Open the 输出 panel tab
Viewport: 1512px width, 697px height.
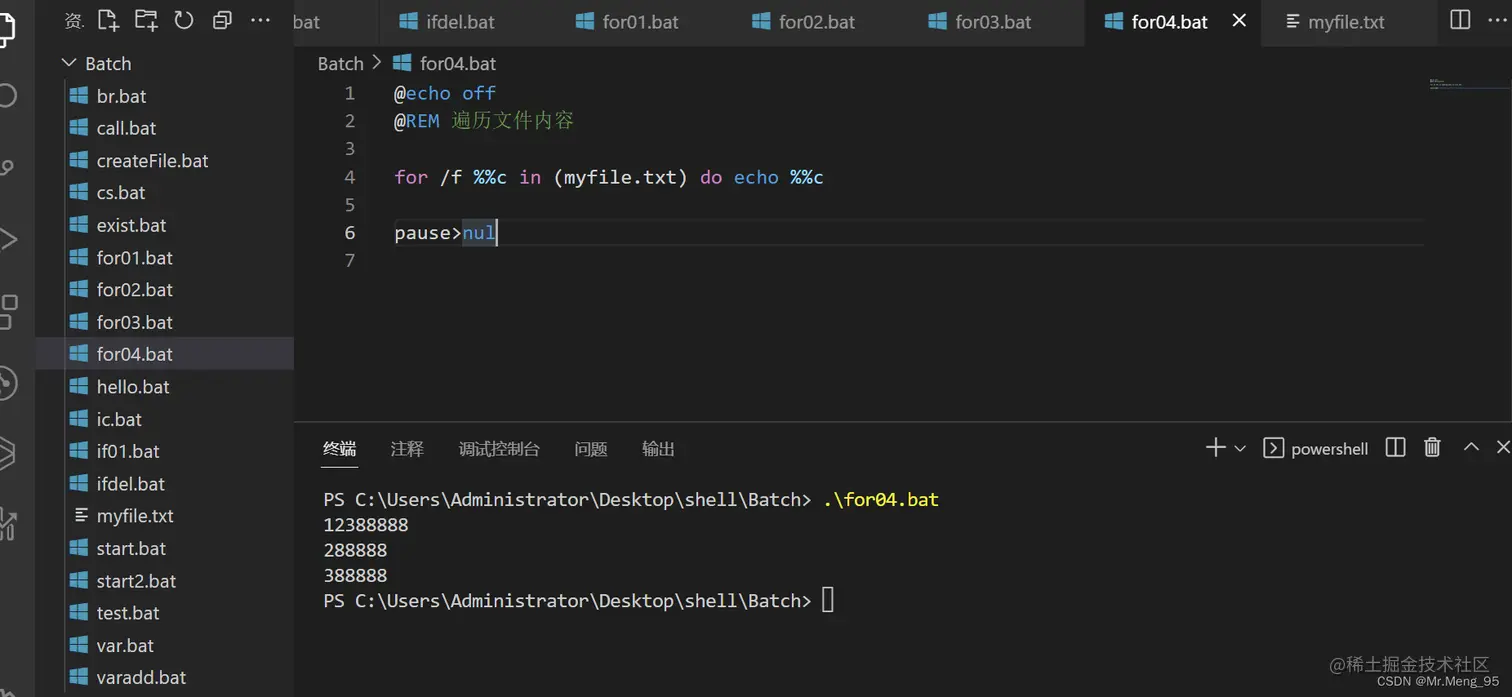pyautogui.click(x=658, y=449)
